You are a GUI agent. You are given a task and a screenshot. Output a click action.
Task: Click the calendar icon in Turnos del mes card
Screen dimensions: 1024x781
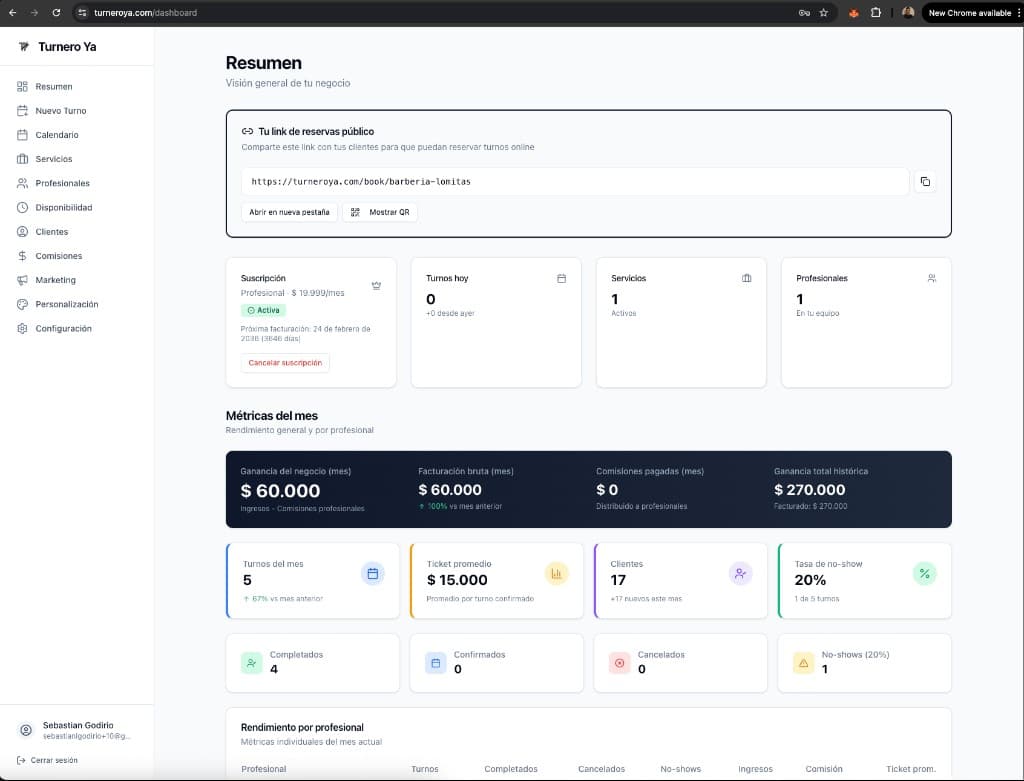point(372,573)
